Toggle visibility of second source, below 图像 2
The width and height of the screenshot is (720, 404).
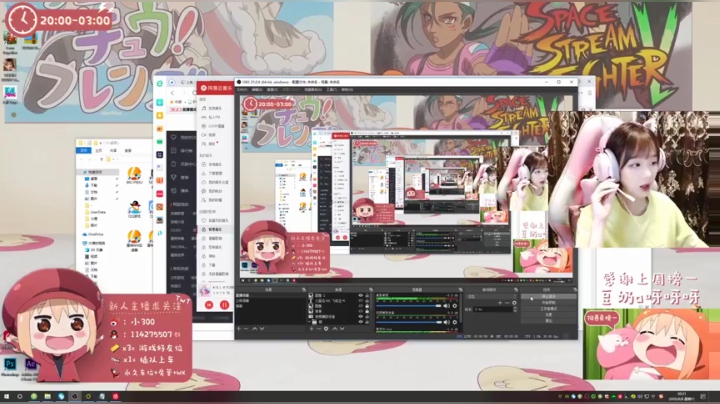coord(360,300)
